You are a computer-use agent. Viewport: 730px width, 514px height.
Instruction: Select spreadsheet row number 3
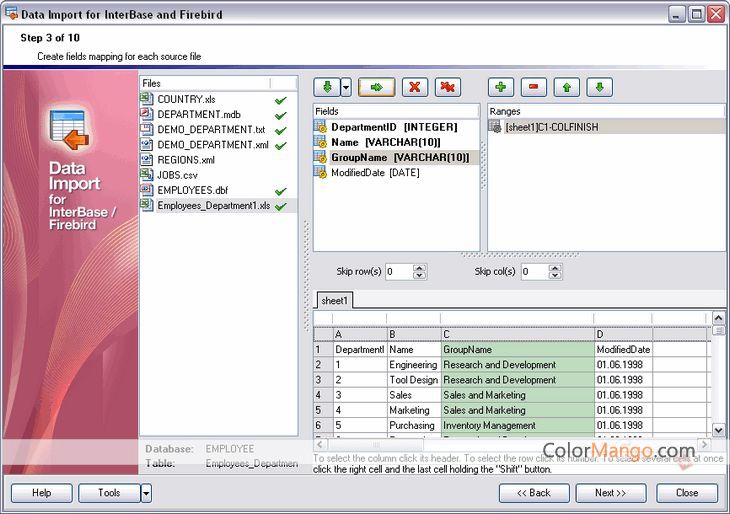click(x=323, y=379)
